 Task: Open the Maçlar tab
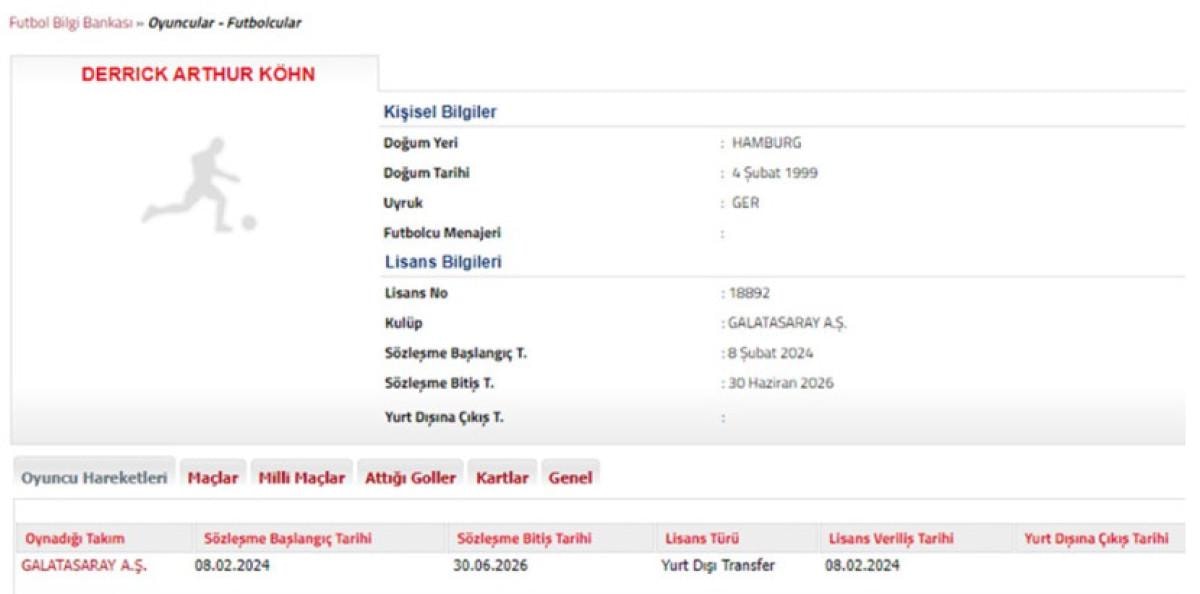213,478
